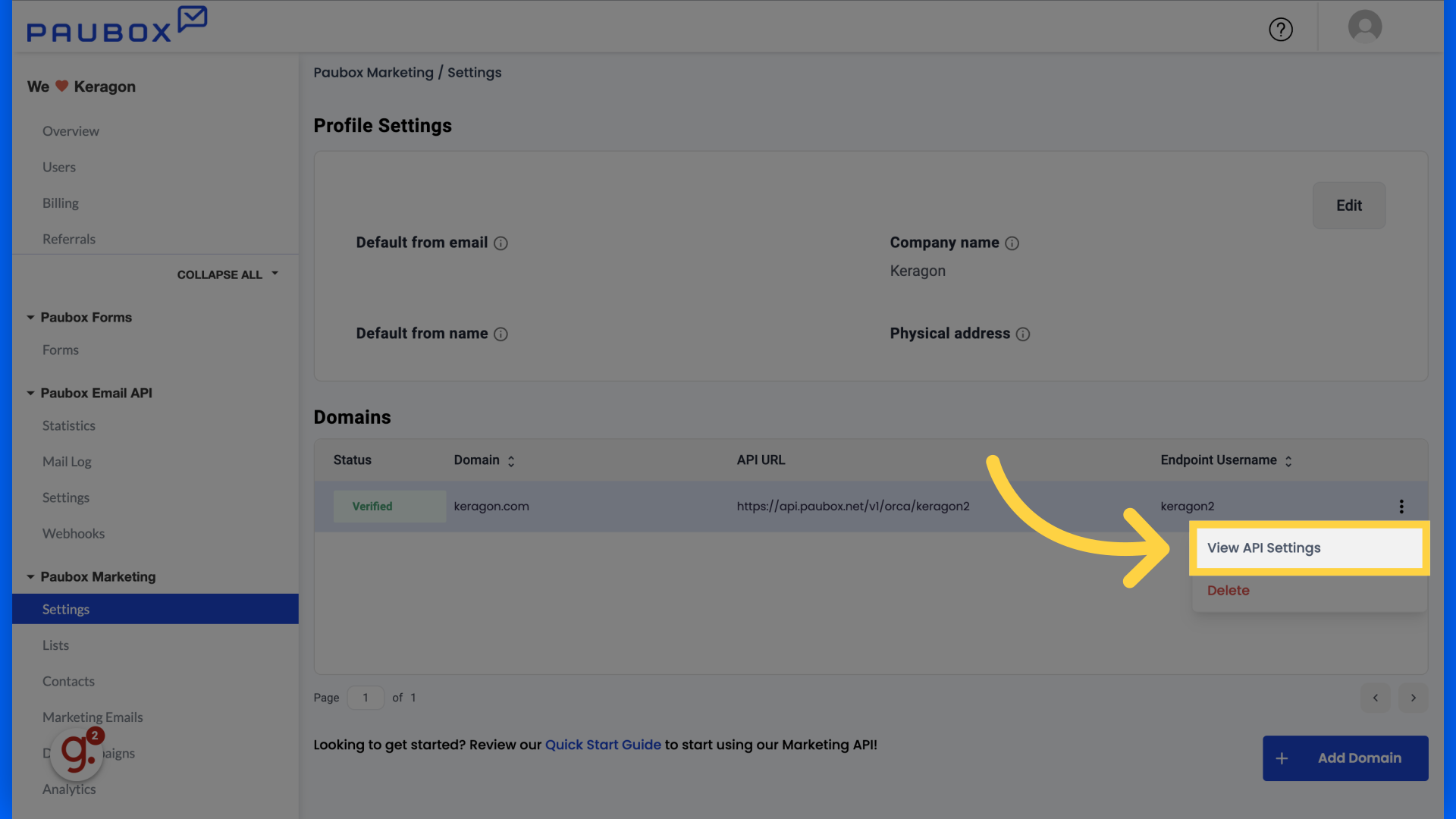Collapse the Paubox Forms section
The image size is (1456, 819).
click(30, 318)
